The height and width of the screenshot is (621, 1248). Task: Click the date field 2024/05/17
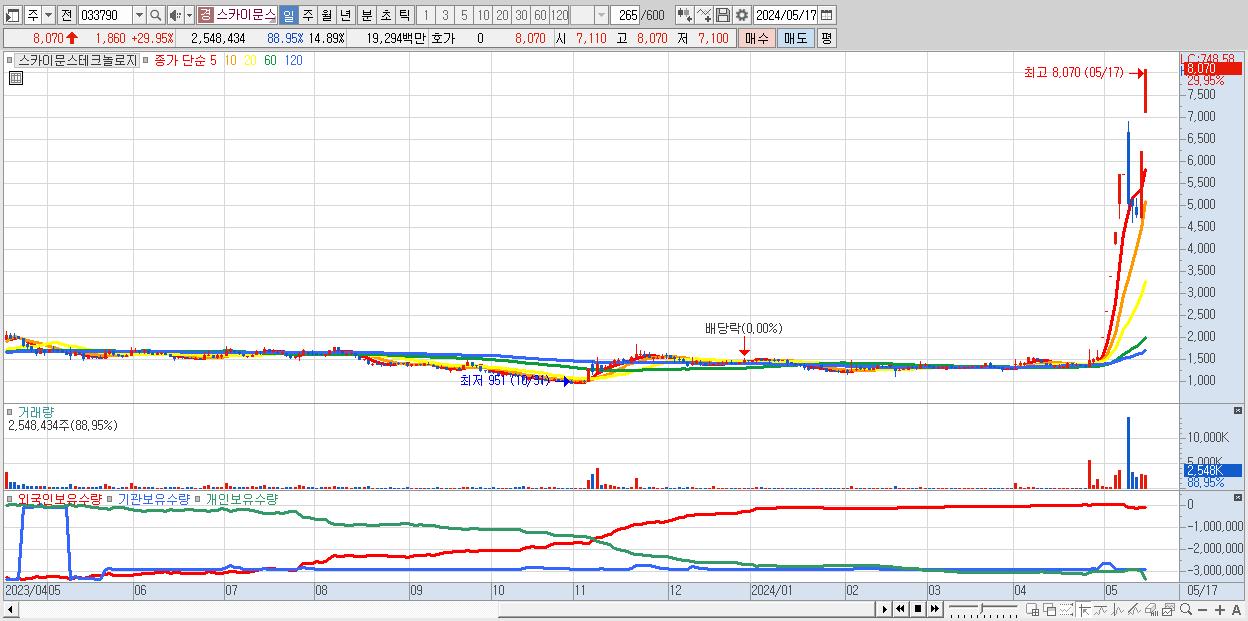click(x=786, y=15)
